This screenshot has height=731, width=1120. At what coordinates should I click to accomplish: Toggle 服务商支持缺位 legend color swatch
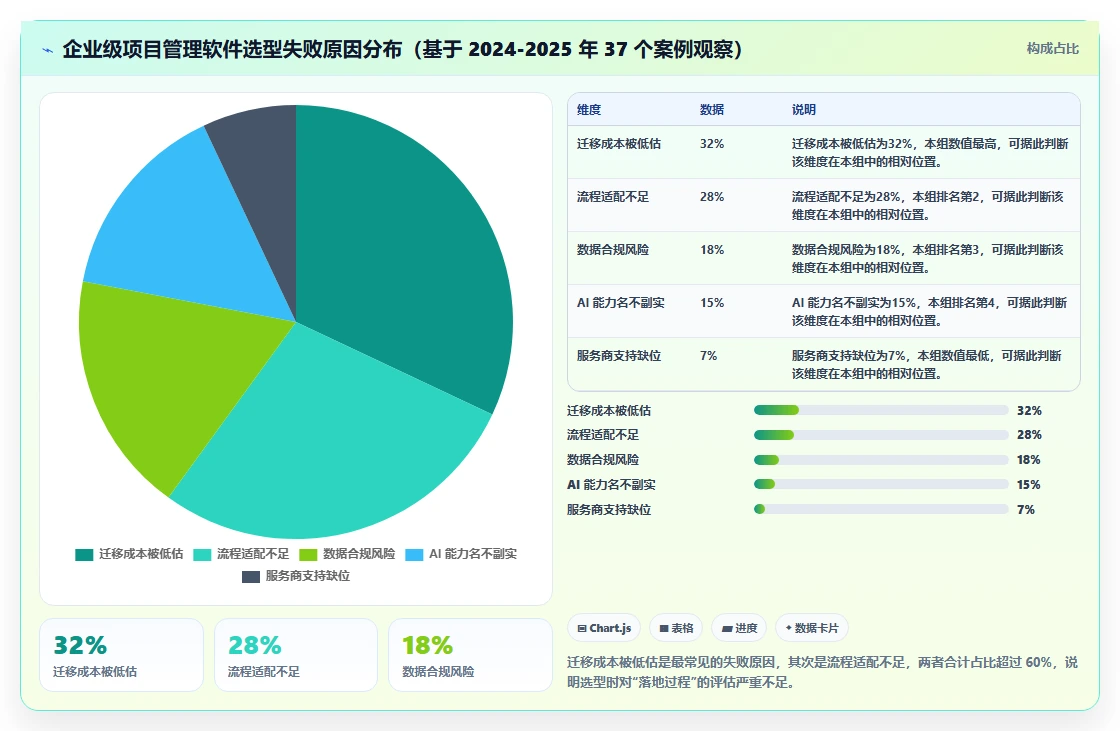(x=251, y=577)
